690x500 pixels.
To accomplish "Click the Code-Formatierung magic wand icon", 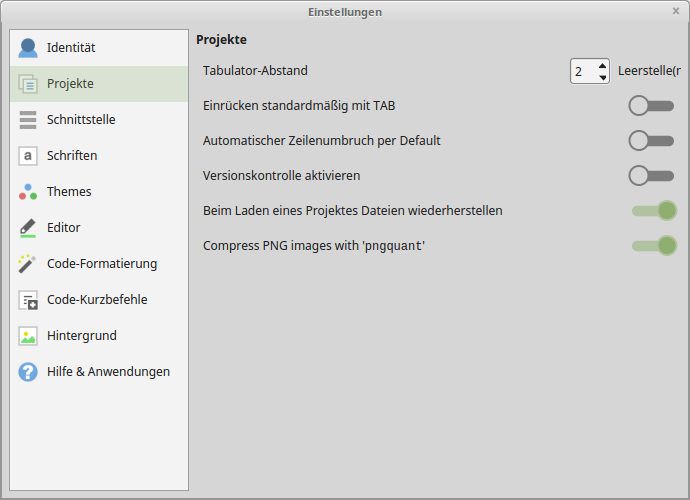I will [28, 264].
